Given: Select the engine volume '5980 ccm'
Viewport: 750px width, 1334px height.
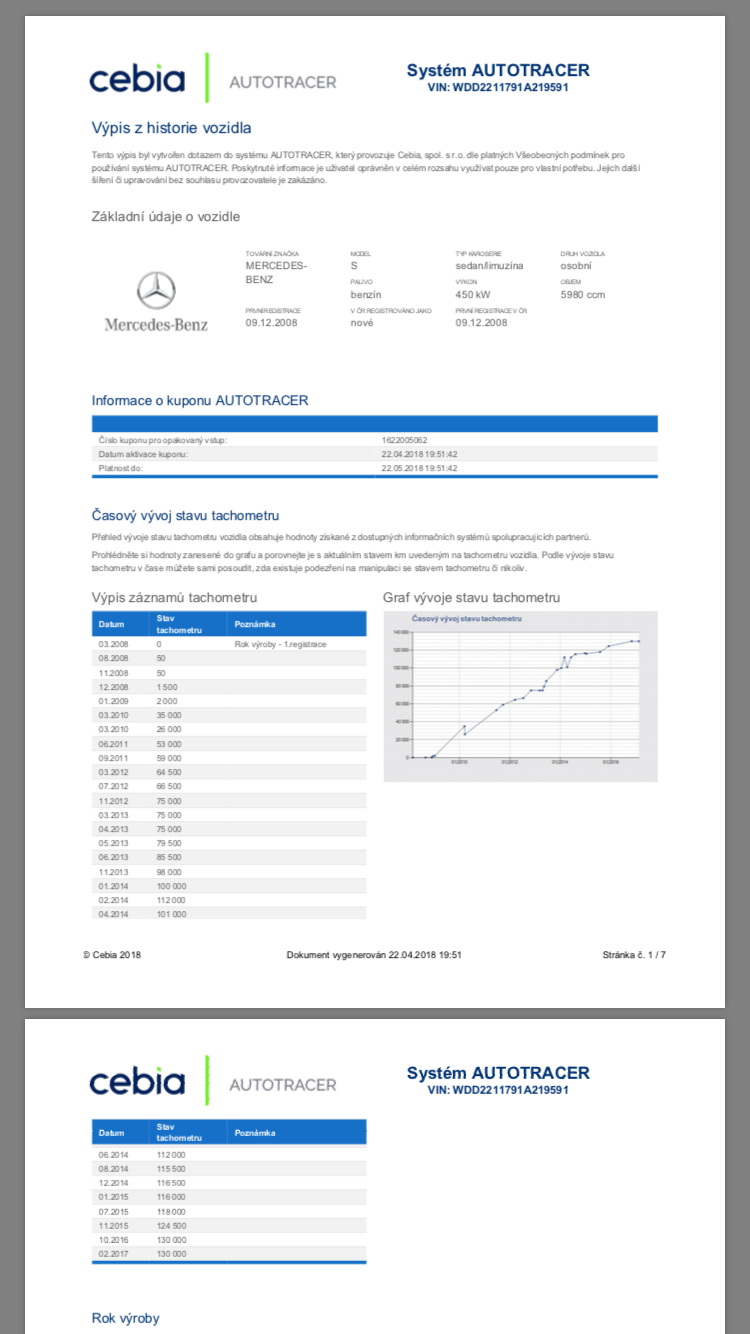Looking at the screenshot, I should pos(583,295).
